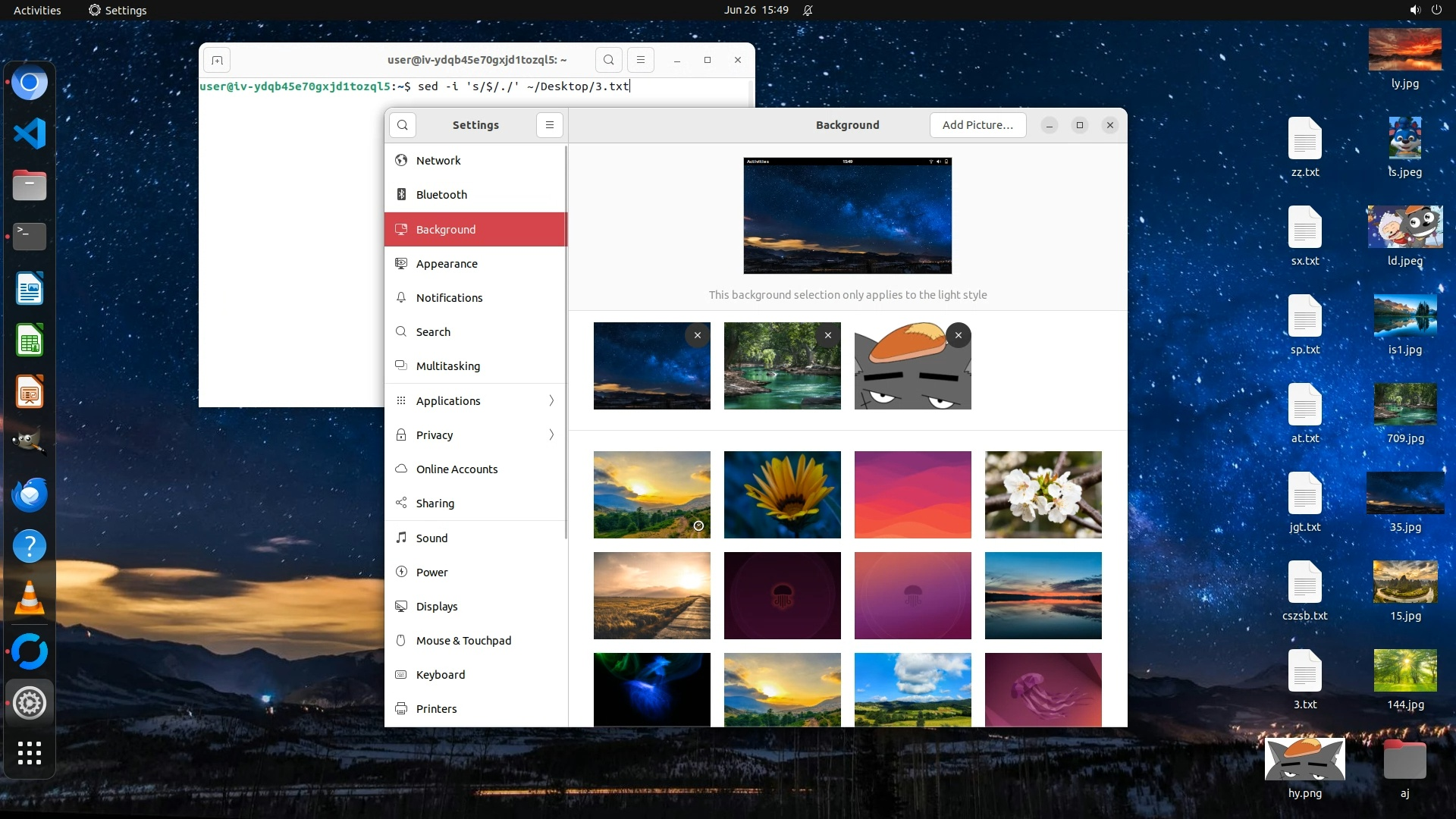Open the terminal hamburger menu
Screen dimensions: 1456x819
(640, 60)
